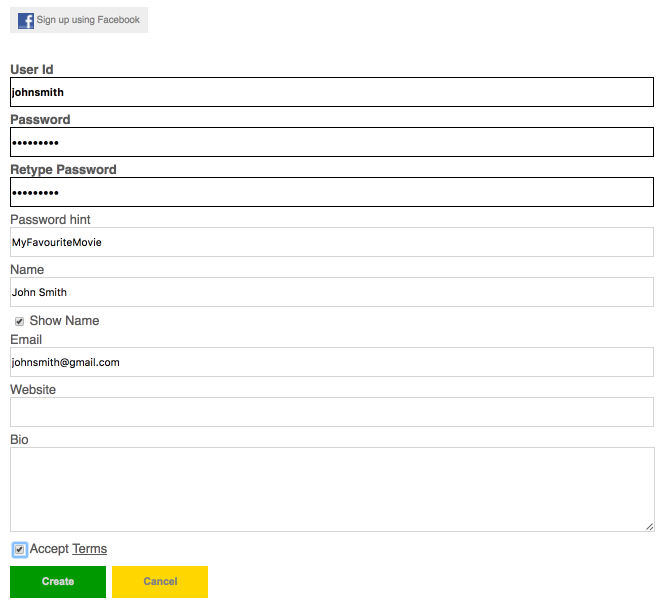Edit the Password hint field

332,242
